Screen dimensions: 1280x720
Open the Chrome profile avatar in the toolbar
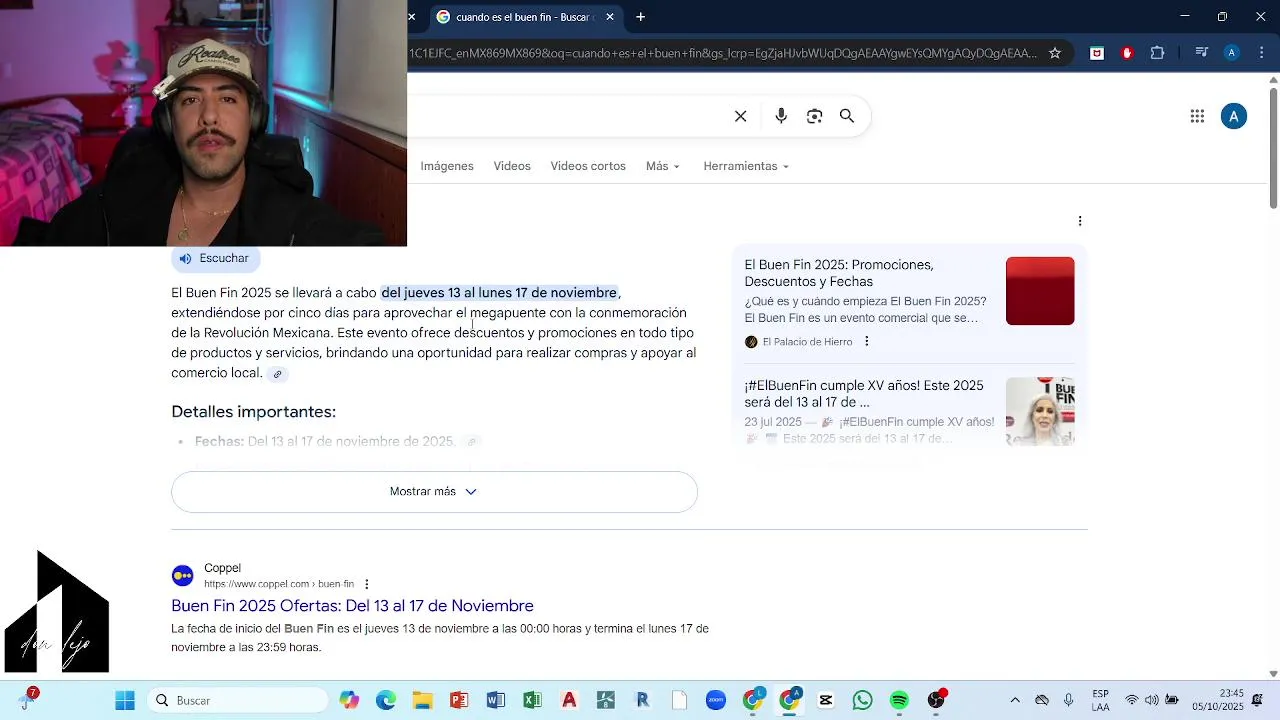[x=1232, y=53]
